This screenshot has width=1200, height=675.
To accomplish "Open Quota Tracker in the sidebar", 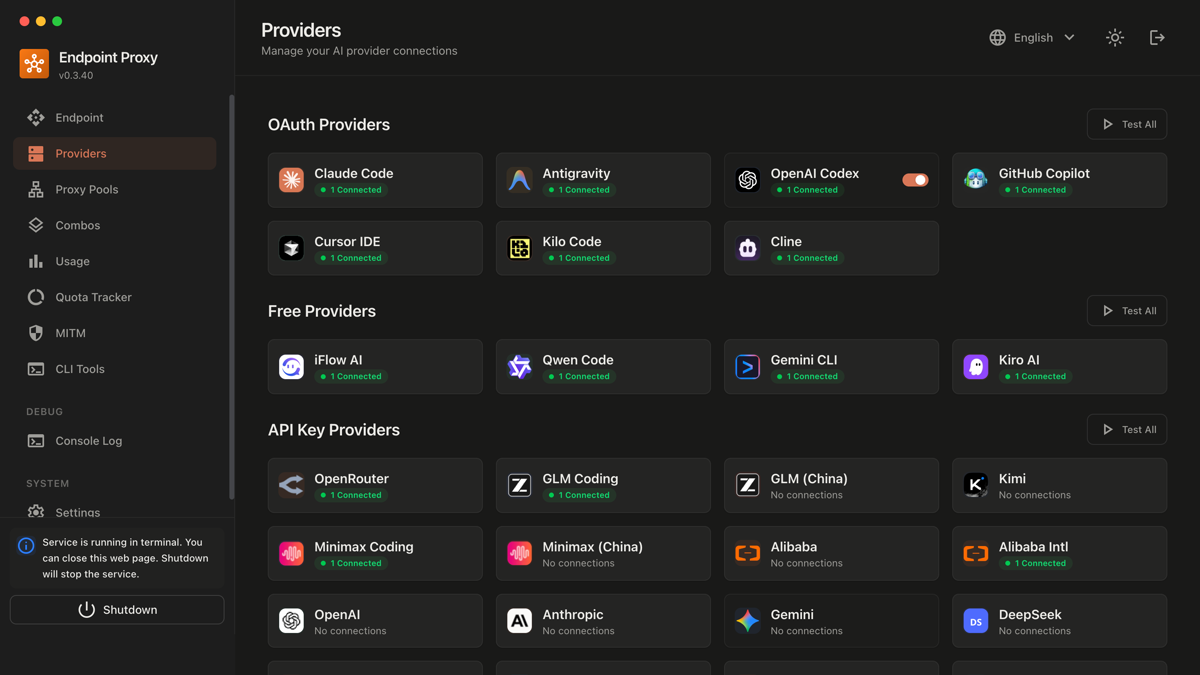I will [115, 298].
